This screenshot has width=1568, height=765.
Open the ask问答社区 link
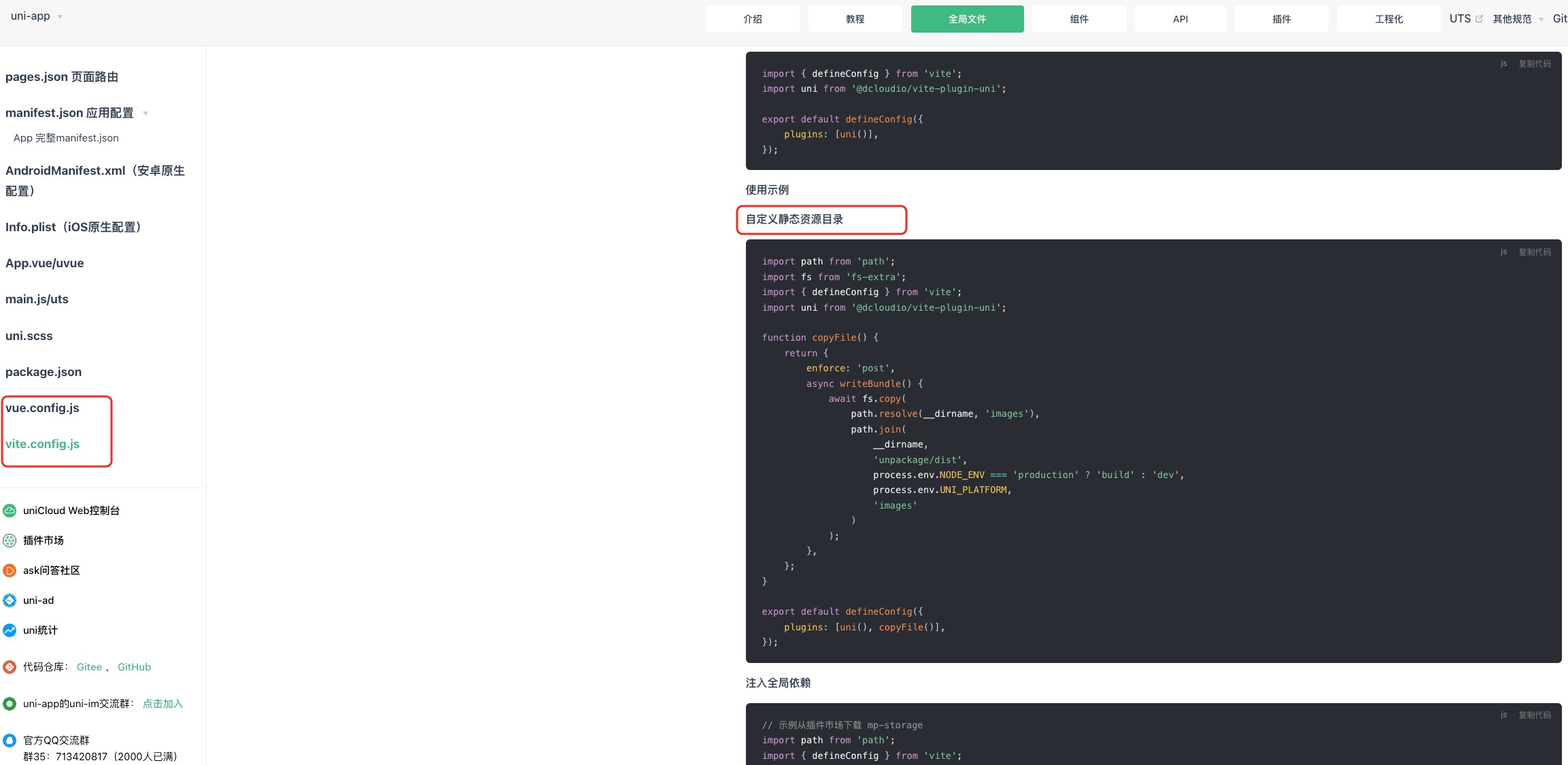[x=52, y=571]
